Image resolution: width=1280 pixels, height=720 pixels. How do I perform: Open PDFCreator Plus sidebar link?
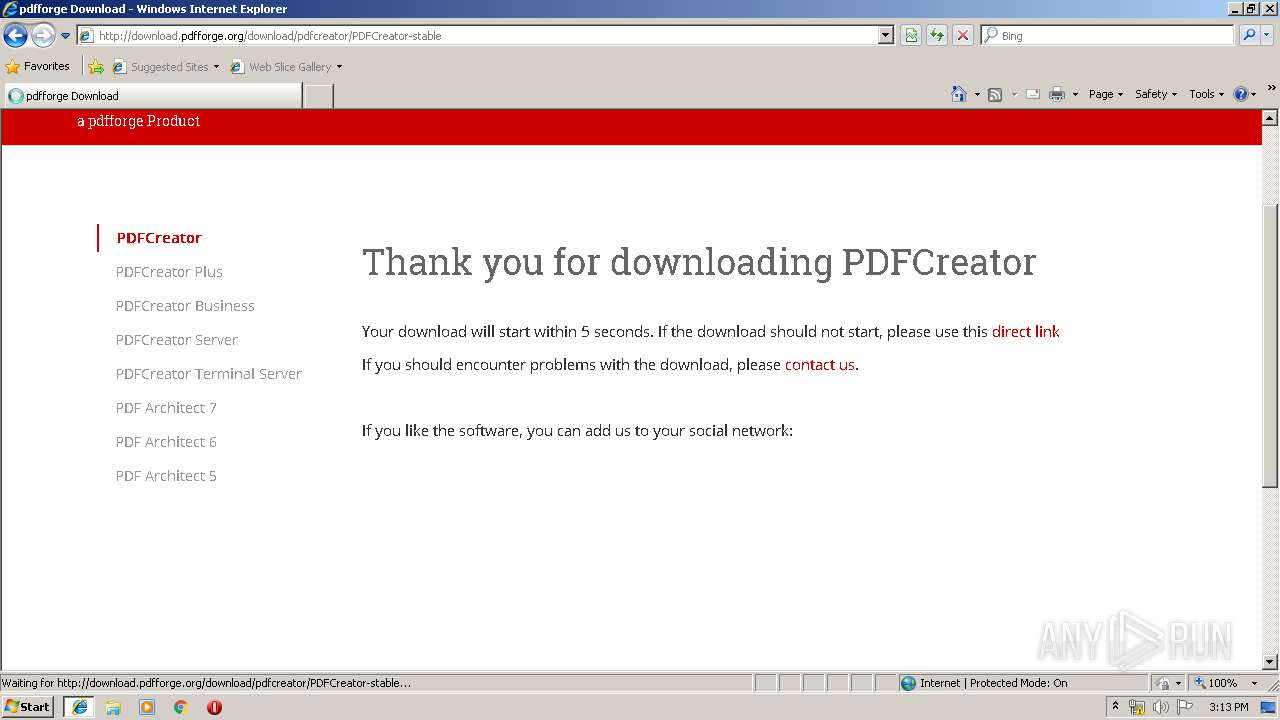pyautogui.click(x=169, y=272)
